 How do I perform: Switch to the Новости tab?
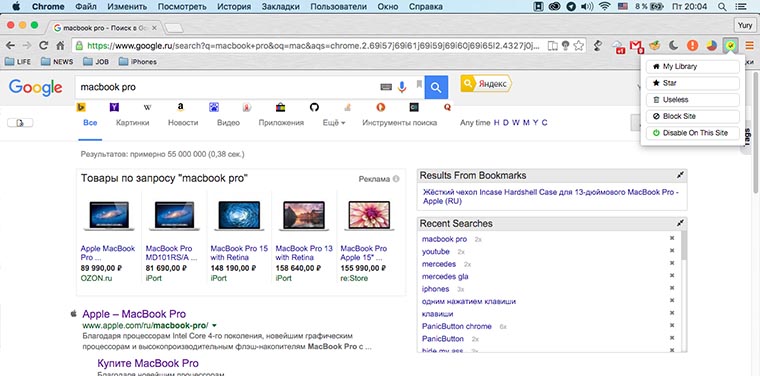(x=183, y=123)
